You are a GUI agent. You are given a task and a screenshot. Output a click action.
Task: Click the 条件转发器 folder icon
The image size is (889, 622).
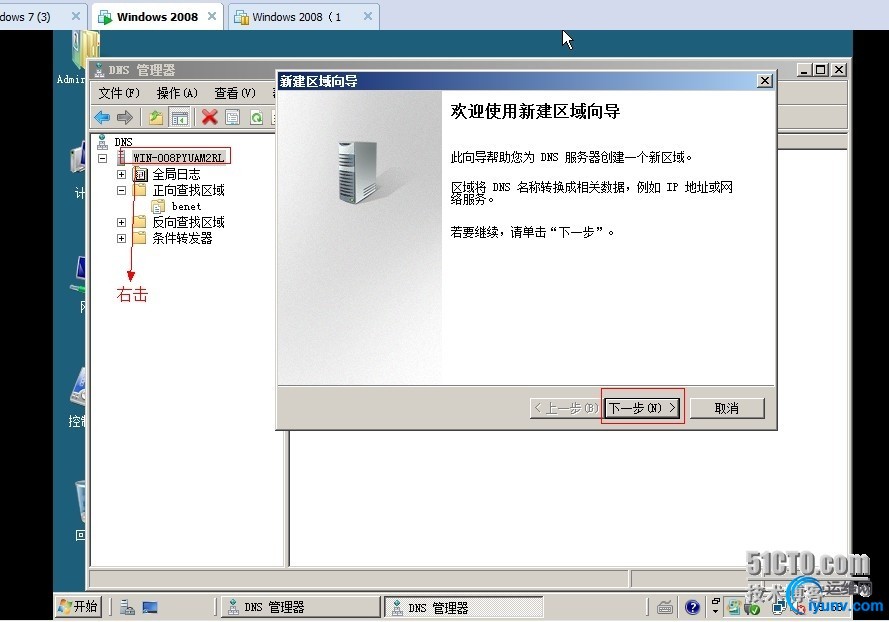pos(139,238)
